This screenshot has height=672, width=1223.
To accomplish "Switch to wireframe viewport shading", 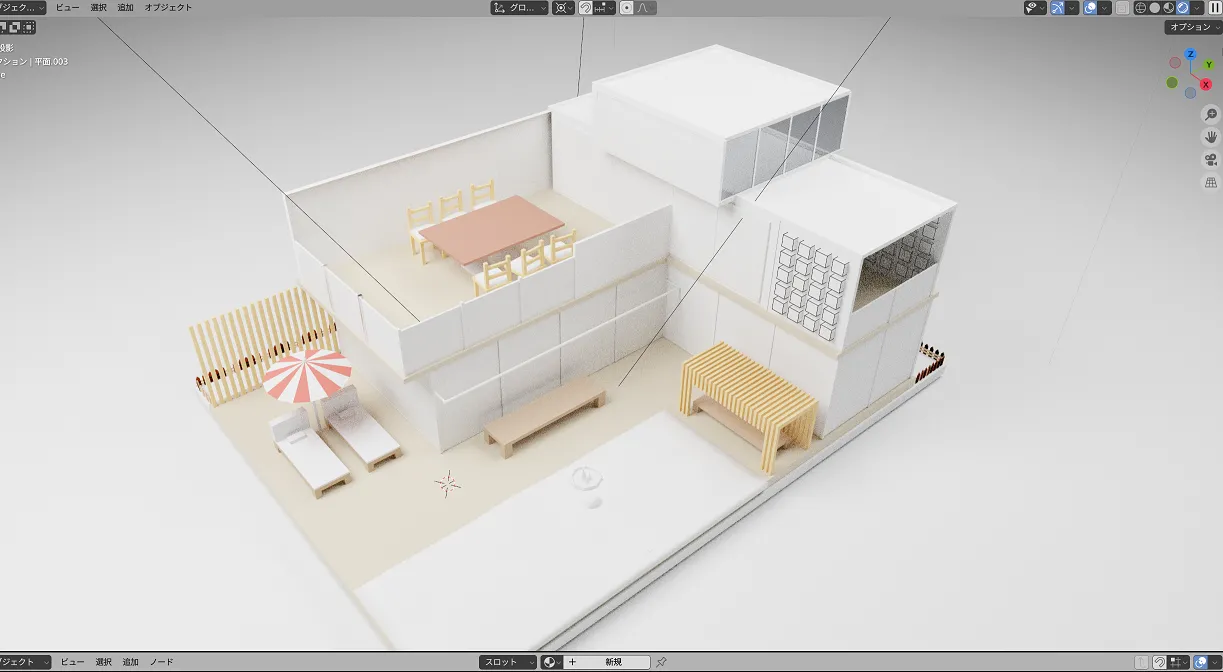I will click(1141, 7).
